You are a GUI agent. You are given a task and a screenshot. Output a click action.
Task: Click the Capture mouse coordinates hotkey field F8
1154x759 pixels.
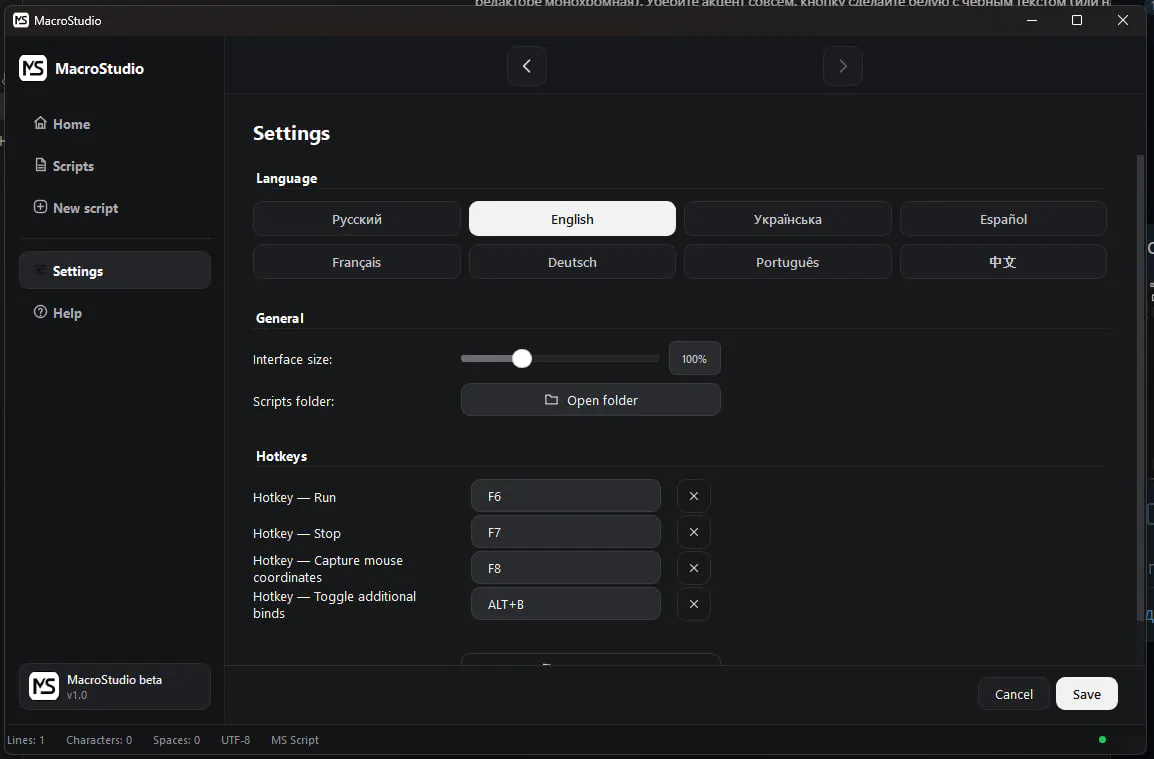[565, 568]
